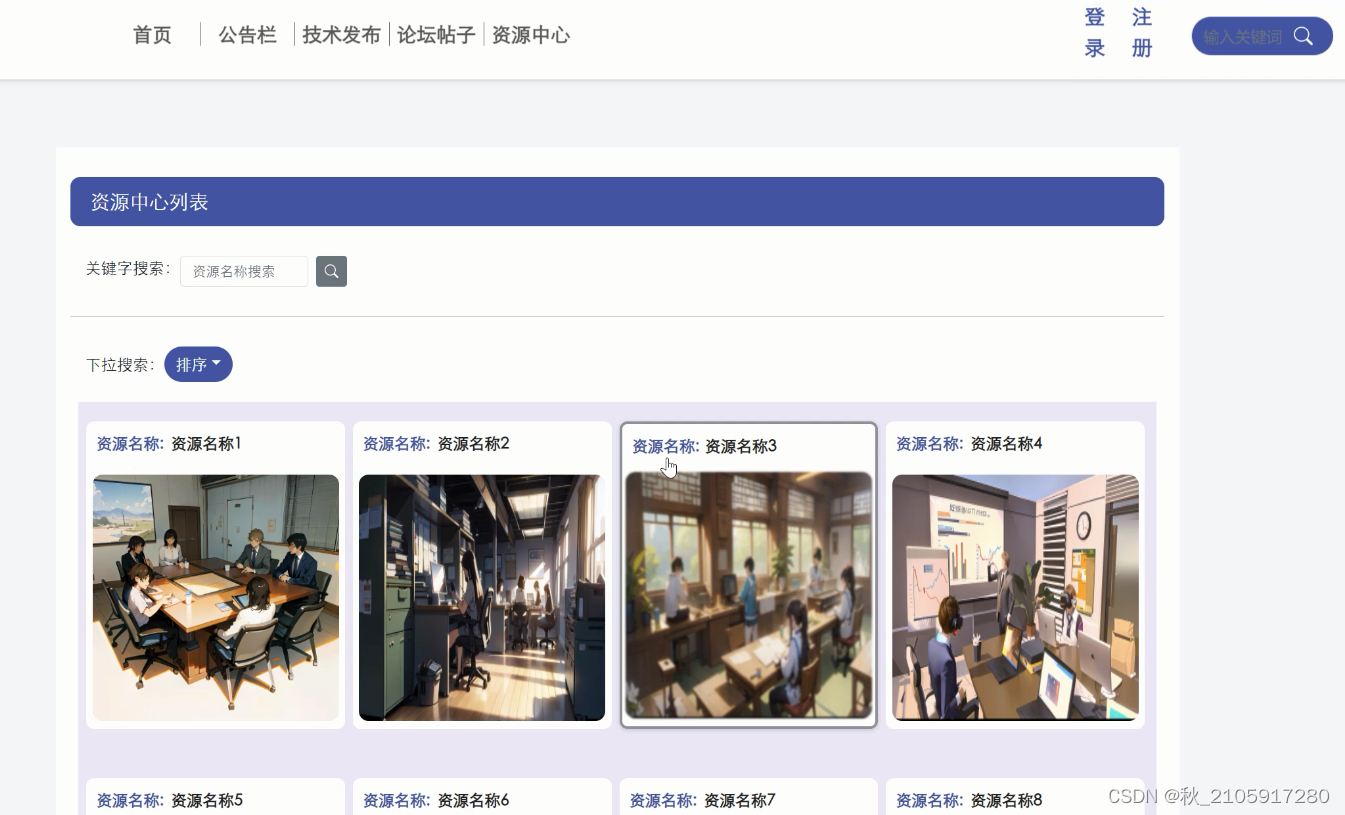Select the card titled 资源名称6
Image resolution: width=1345 pixels, height=815 pixels.
pos(482,797)
